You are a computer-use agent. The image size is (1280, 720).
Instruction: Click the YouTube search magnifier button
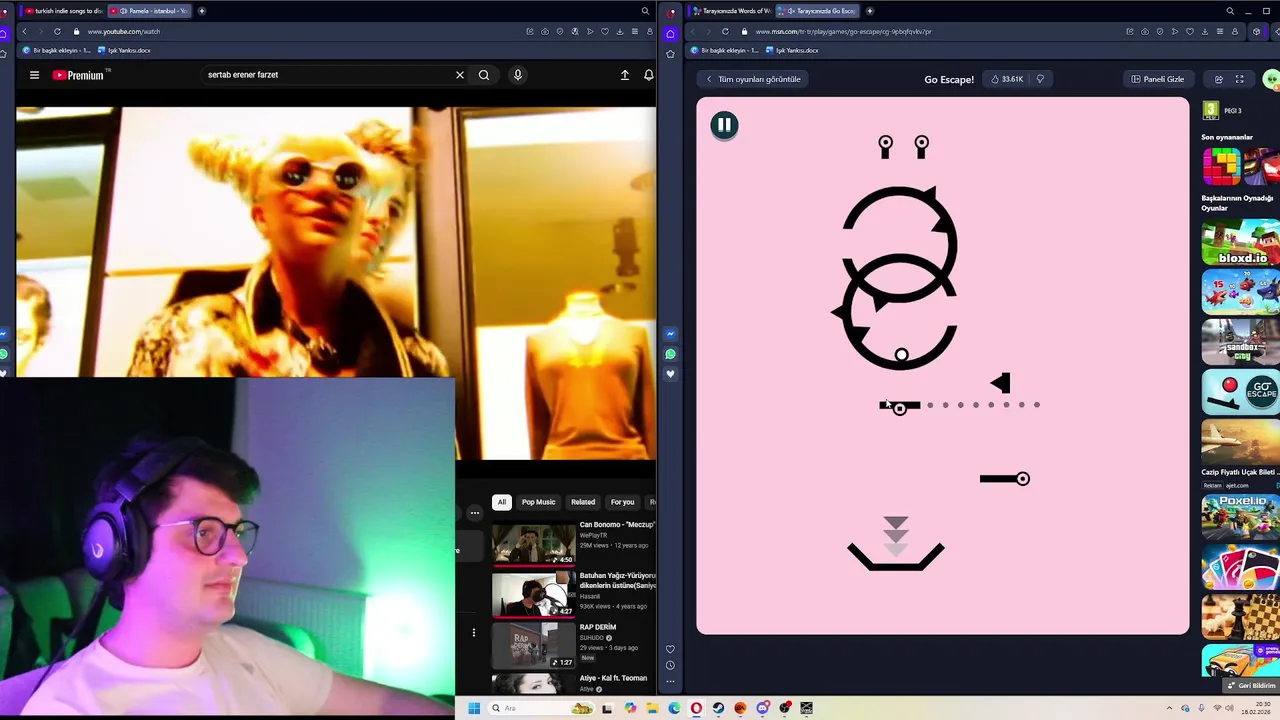484,75
